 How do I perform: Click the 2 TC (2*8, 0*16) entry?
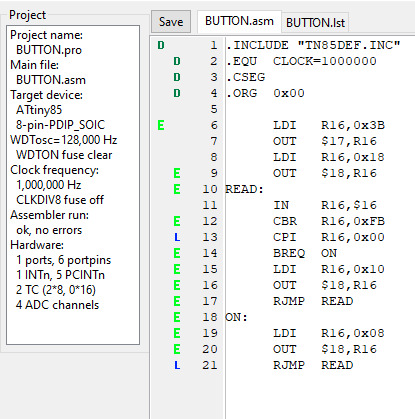pos(56,290)
